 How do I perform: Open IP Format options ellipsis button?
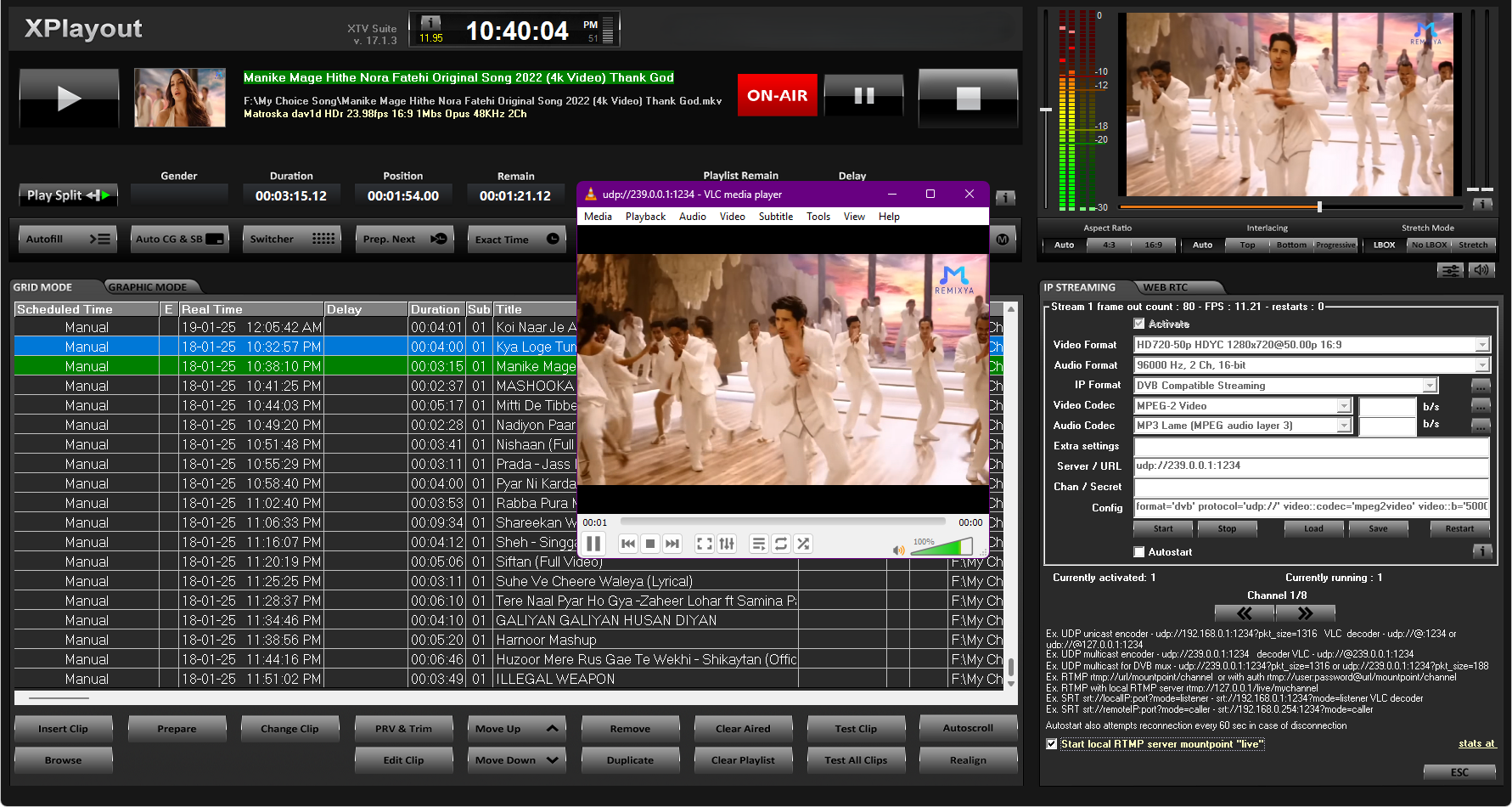coord(1481,386)
